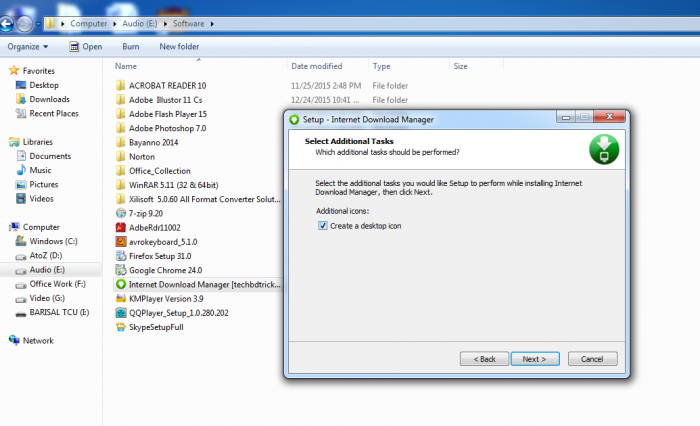
Task: Open recent pages dropdown beside forward button
Action: tap(38, 24)
